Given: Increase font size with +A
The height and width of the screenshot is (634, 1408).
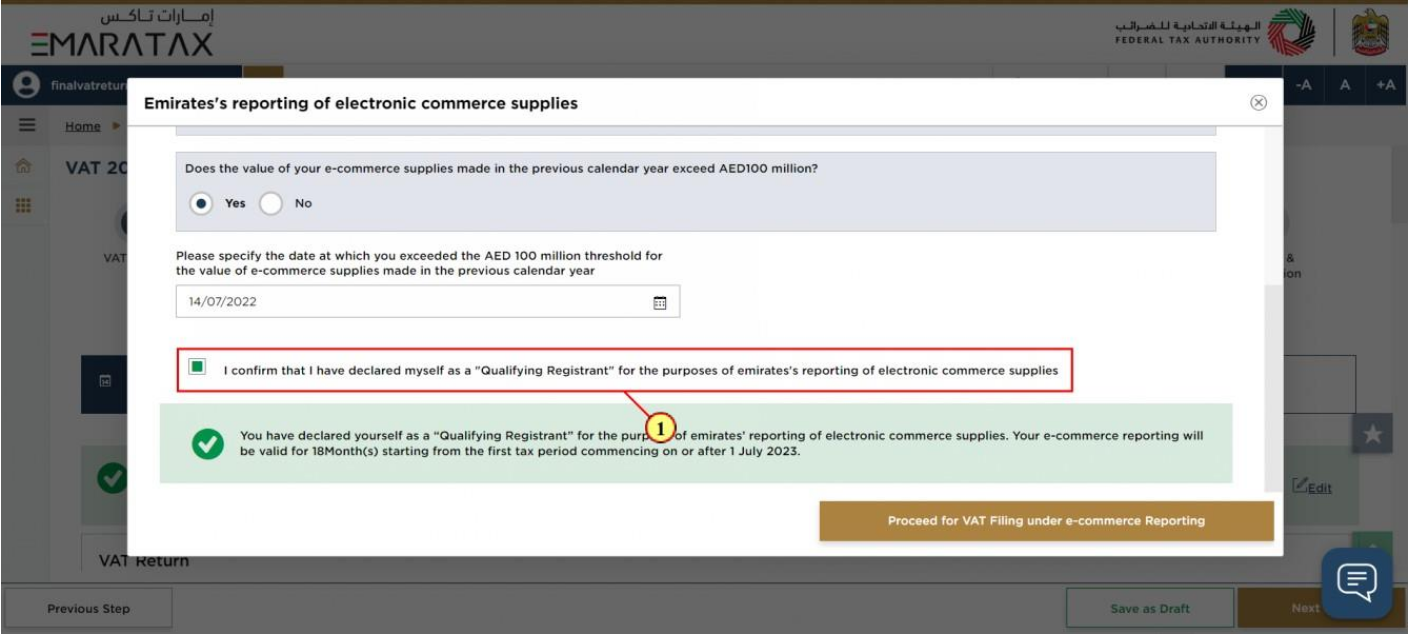Looking at the screenshot, I should tap(1385, 86).
